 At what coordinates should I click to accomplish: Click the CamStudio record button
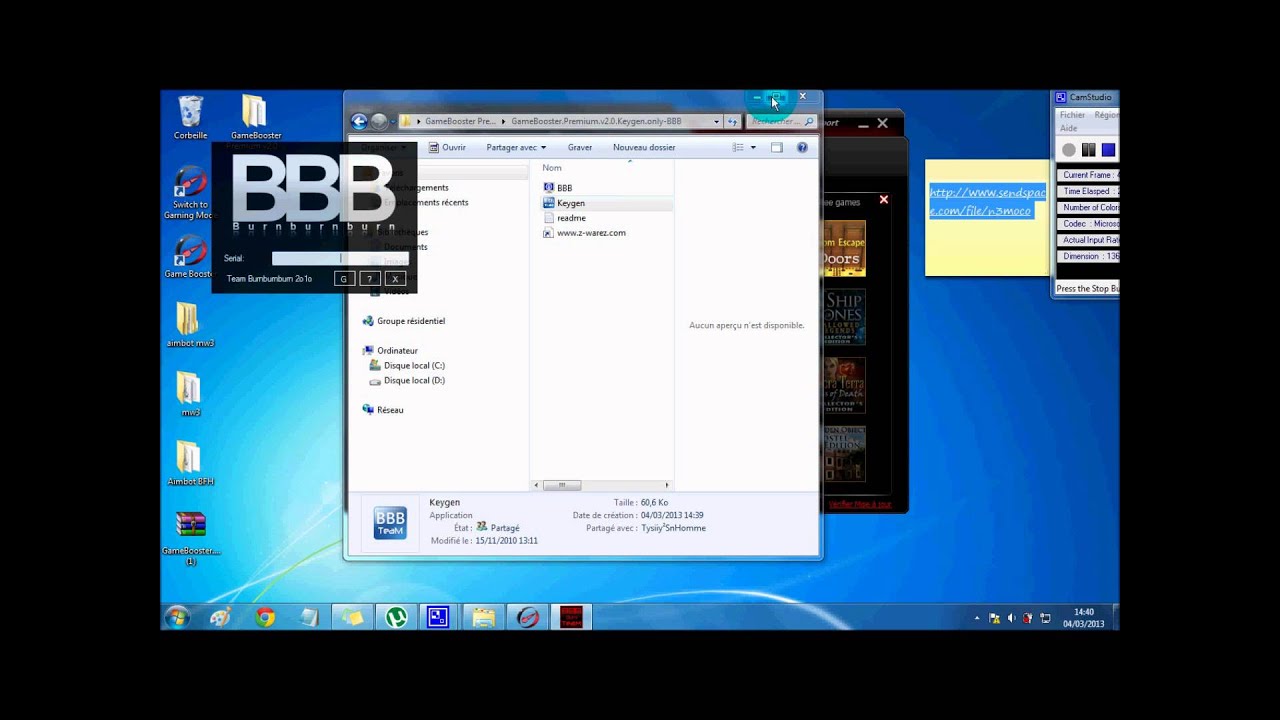(1069, 150)
